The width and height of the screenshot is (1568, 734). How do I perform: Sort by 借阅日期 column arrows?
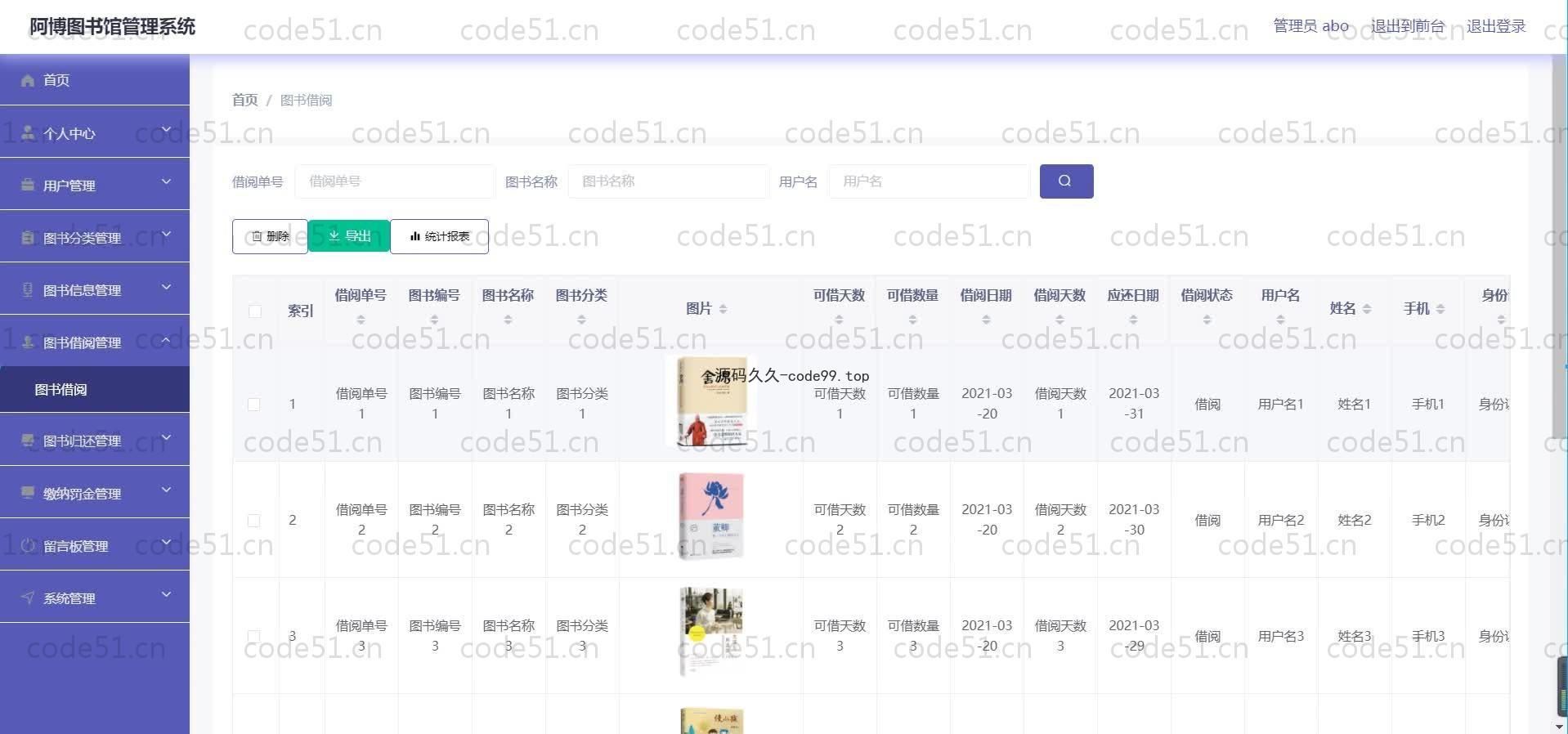tap(986, 320)
